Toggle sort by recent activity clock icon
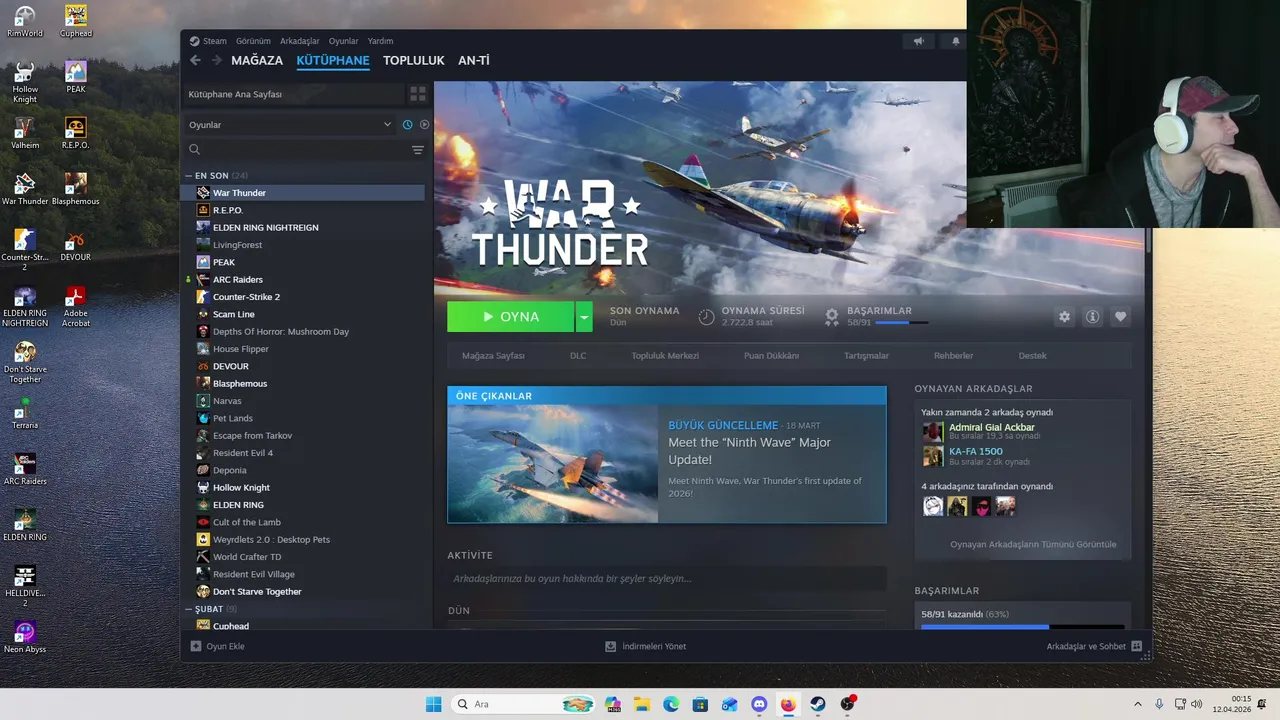The width and height of the screenshot is (1280, 720). 407,125
